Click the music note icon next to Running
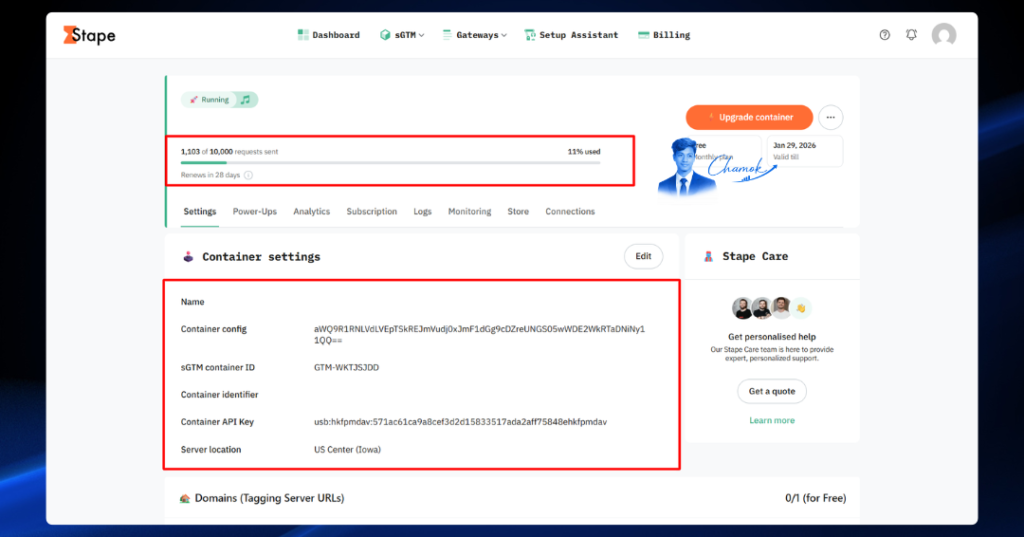The height and width of the screenshot is (537, 1024). click(246, 100)
